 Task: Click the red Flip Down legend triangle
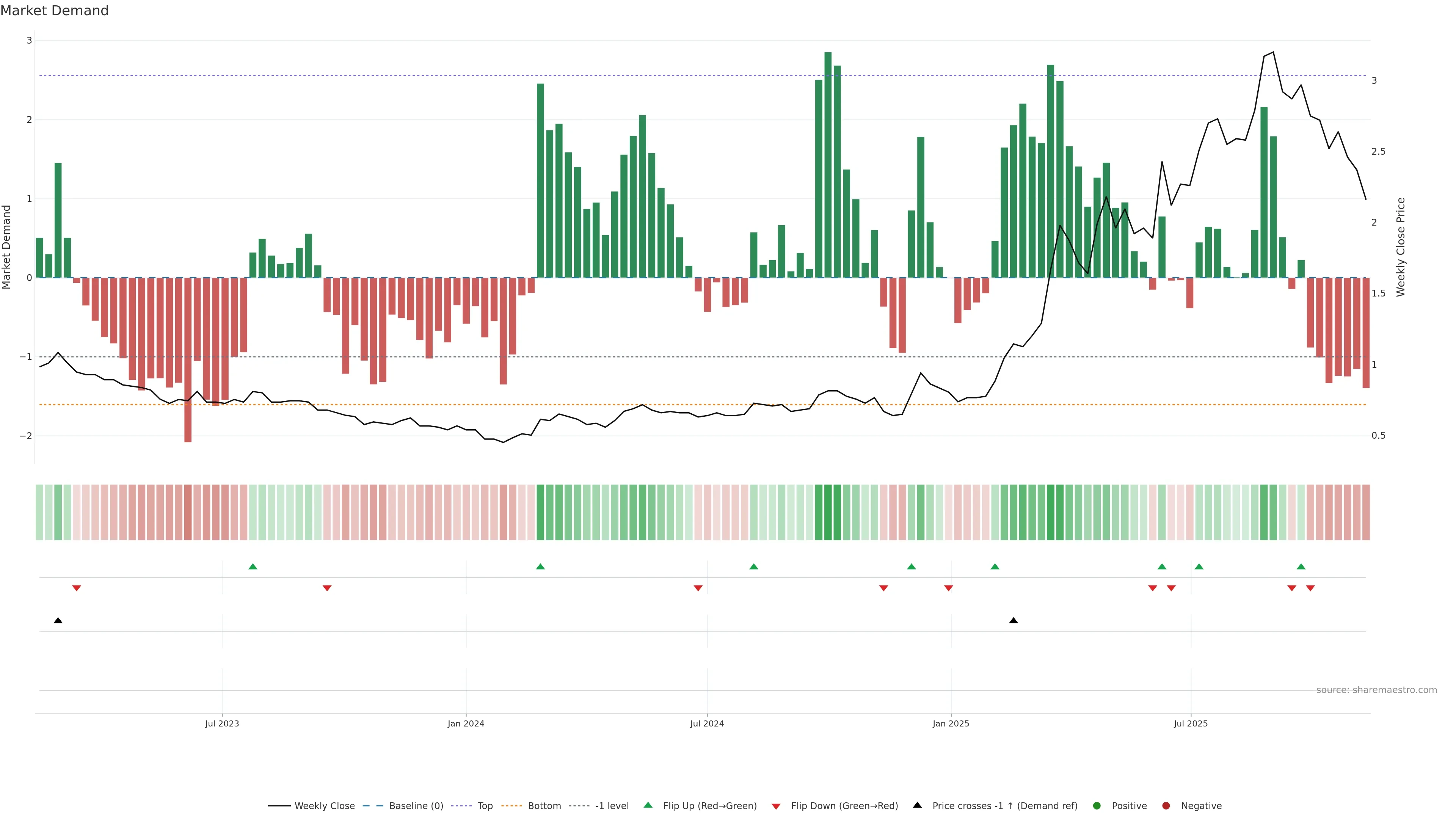click(775, 806)
